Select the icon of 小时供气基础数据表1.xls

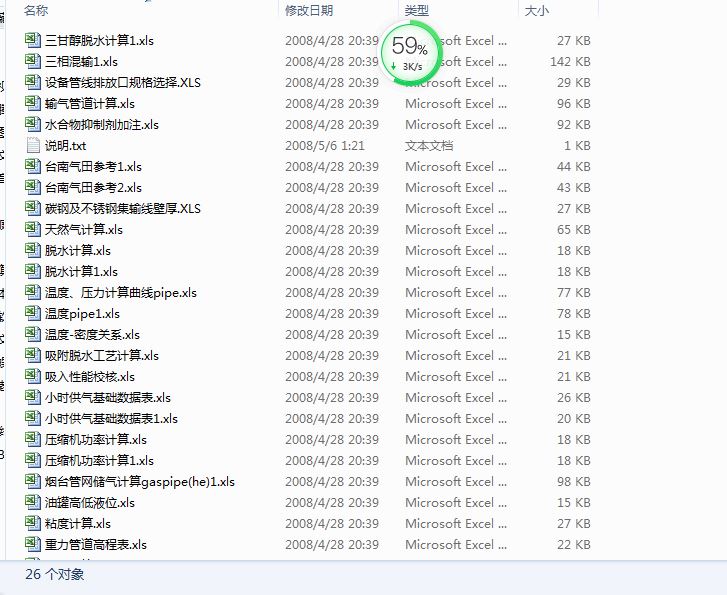click(x=33, y=418)
